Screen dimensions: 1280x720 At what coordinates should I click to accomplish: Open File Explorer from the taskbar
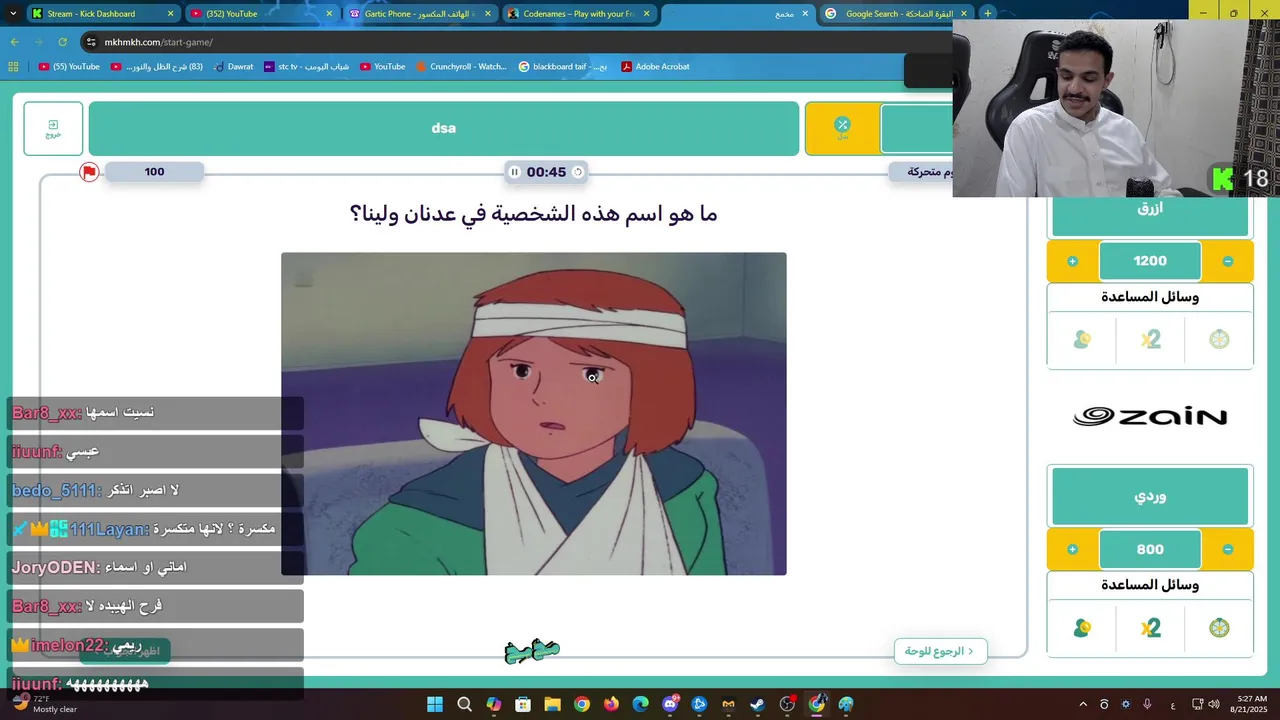(x=552, y=704)
